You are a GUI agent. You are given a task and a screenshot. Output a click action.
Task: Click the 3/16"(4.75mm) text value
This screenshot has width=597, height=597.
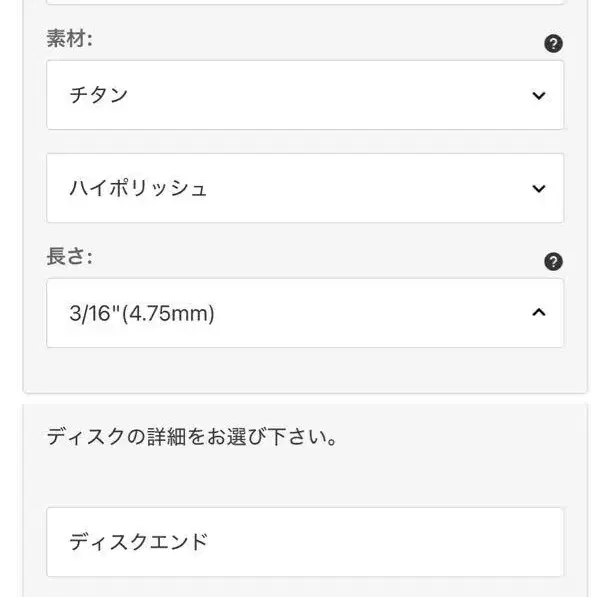[142, 313]
